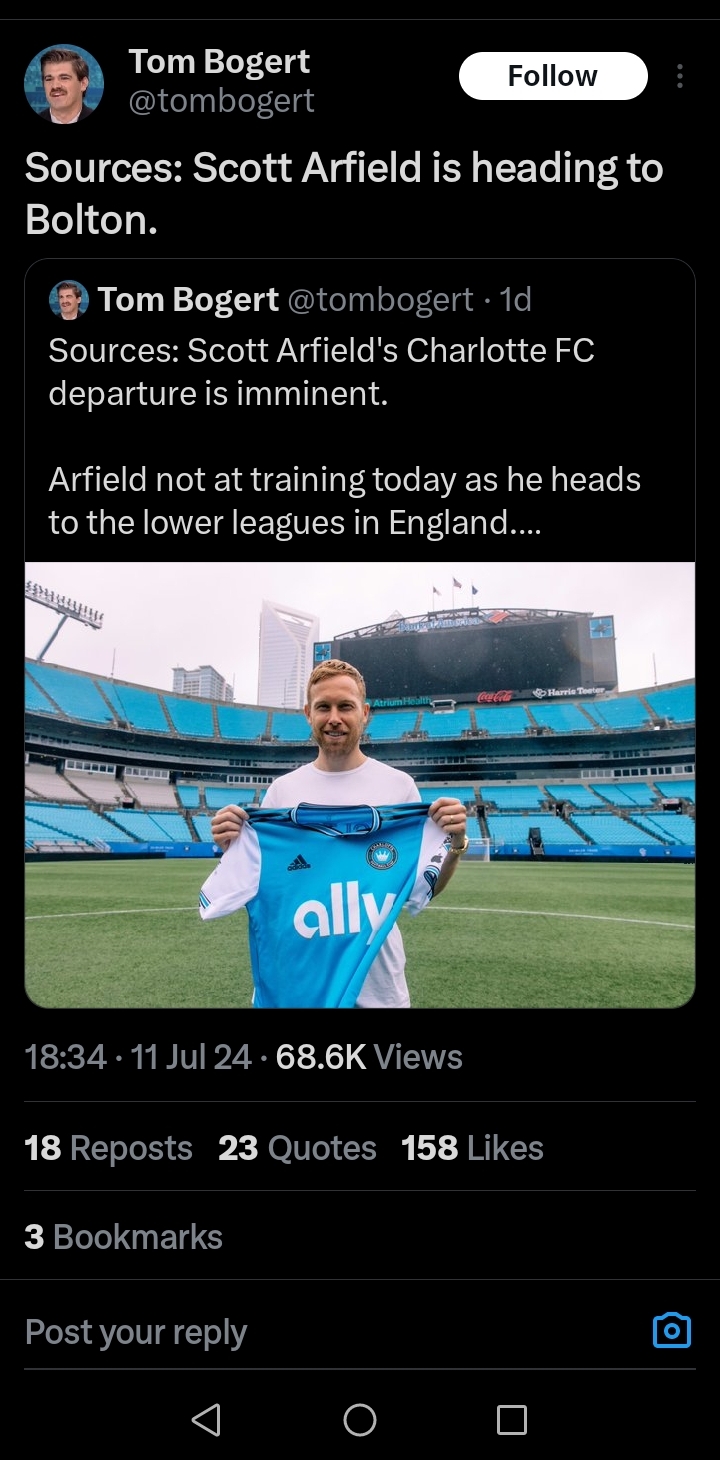The height and width of the screenshot is (1460, 720).
Task: Tap the camera icon in reply bar
Action: pyautogui.click(x=671, y=1330)
